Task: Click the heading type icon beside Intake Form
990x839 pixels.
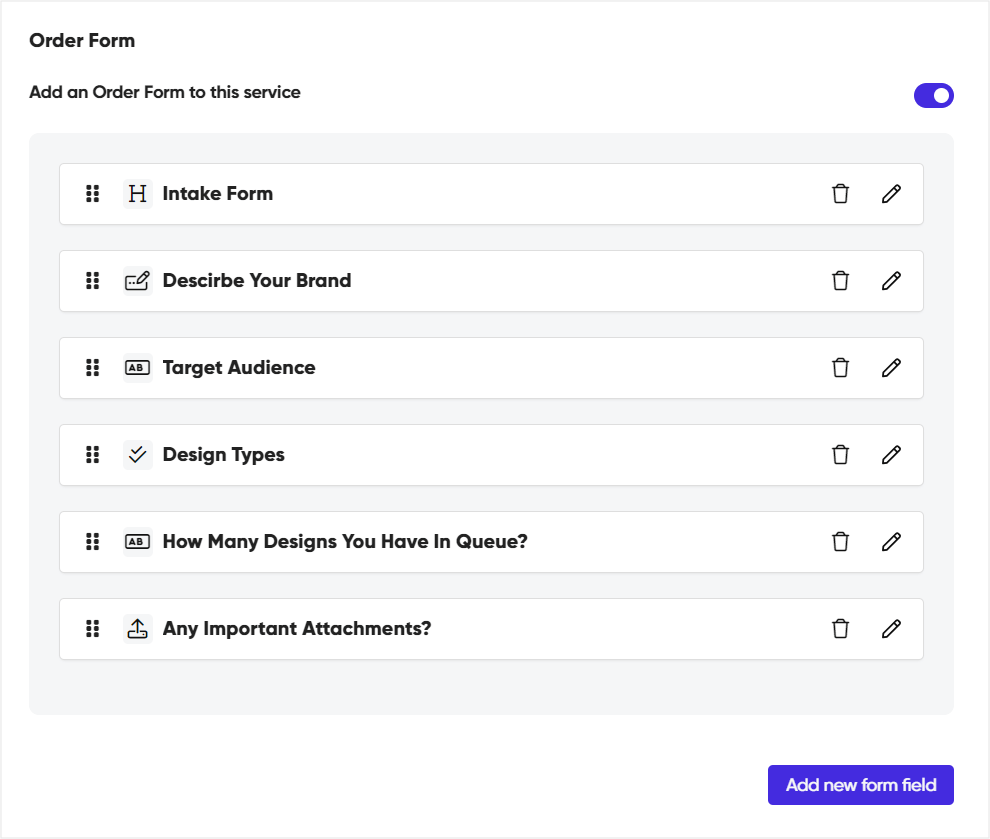Action: point(138,194)
